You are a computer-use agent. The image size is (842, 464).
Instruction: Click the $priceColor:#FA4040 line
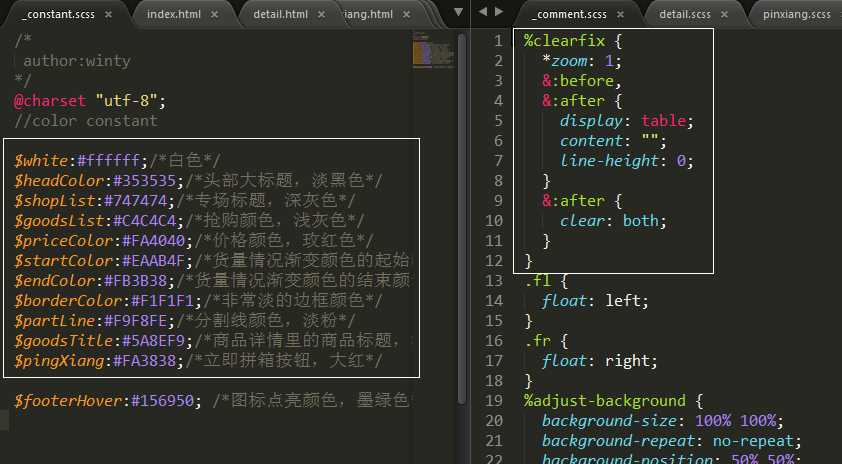point(194,240)
